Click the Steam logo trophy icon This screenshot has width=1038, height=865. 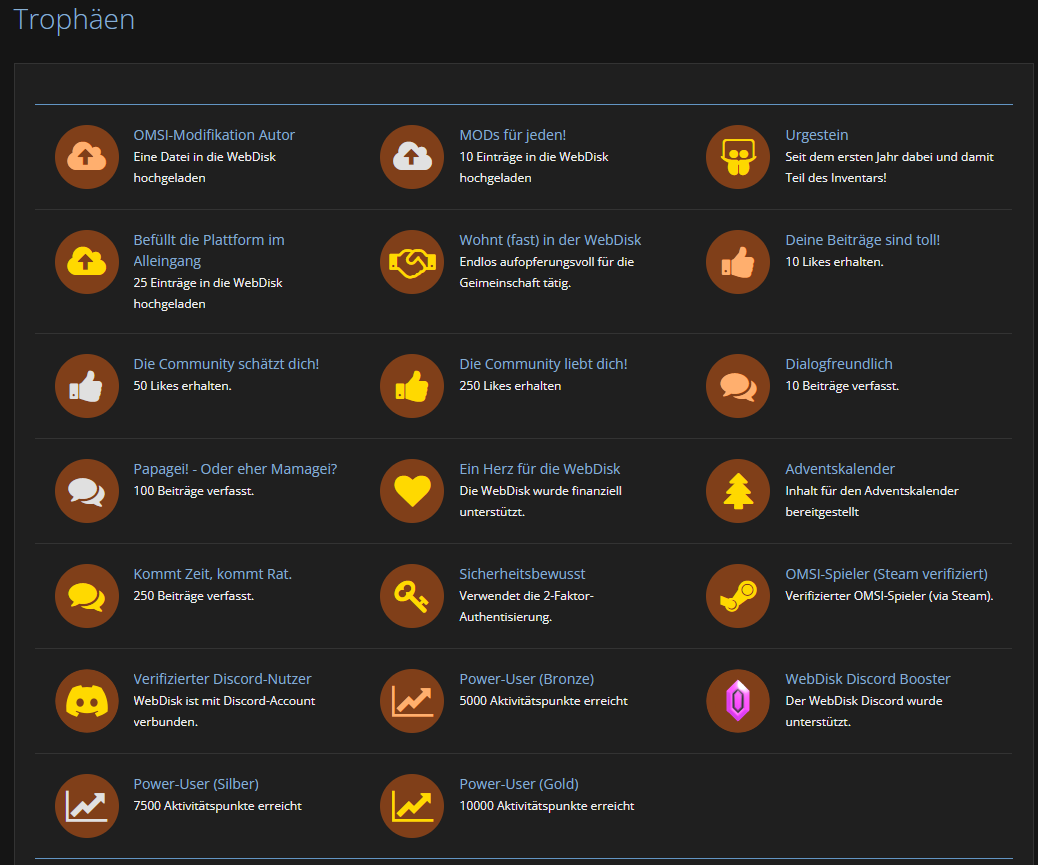(x=738, y=596)
